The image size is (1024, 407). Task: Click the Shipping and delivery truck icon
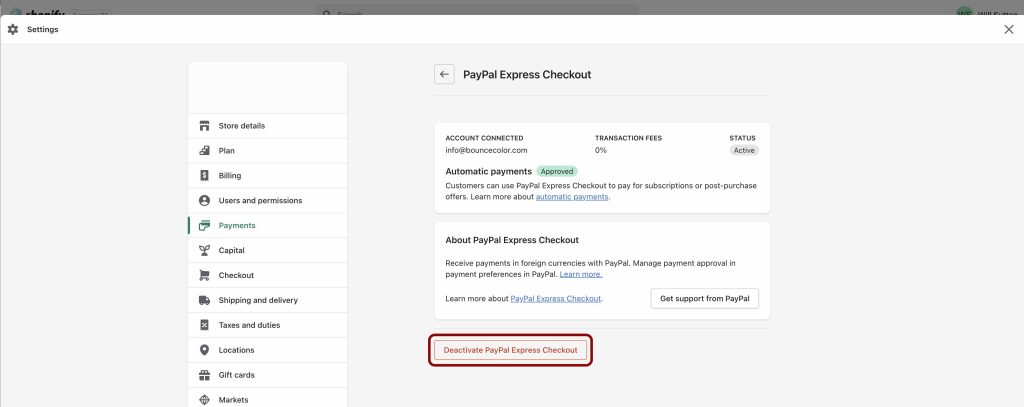pos(204,301)
